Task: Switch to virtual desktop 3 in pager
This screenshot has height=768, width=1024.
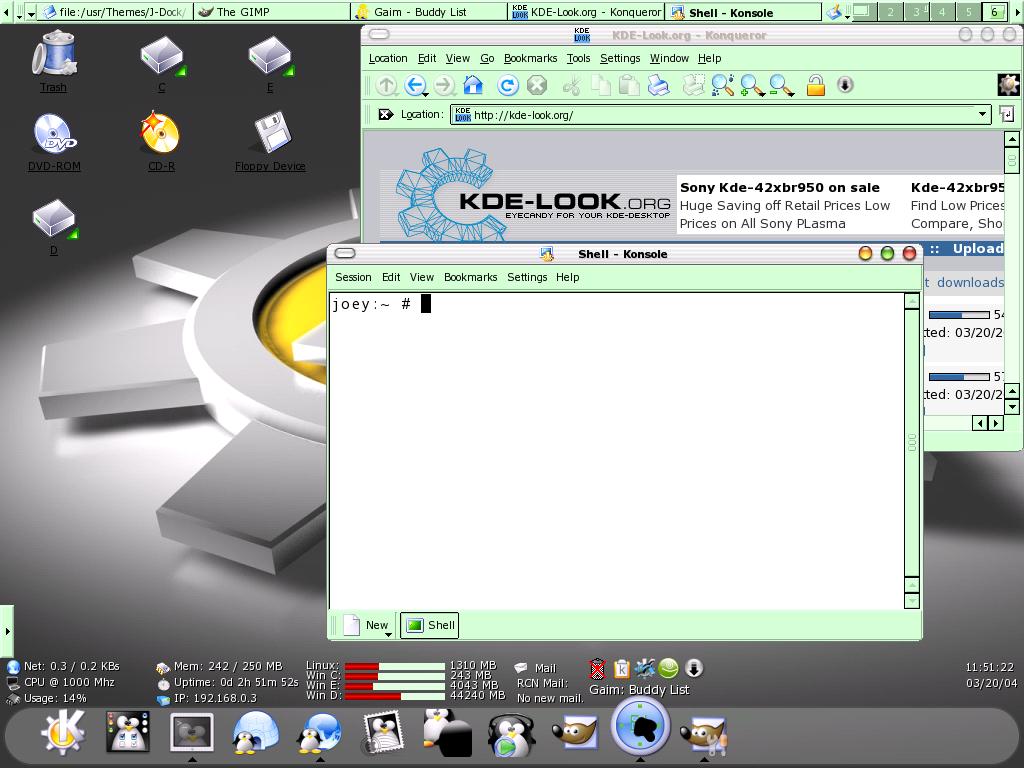Action: [916, 12]
